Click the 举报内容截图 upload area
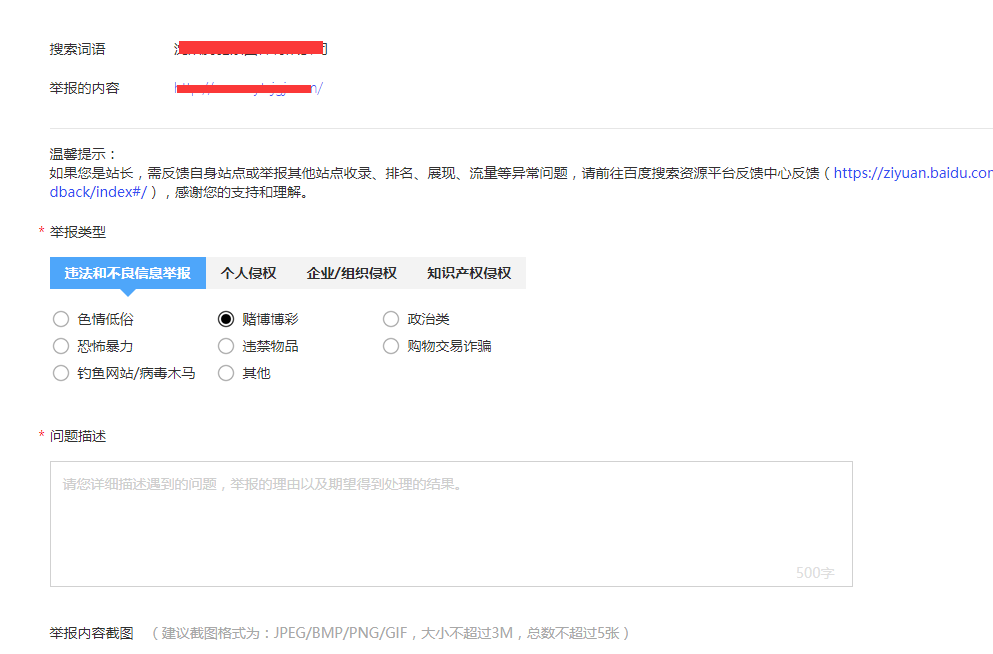This screenshot has height=654, width=993. 91,631
